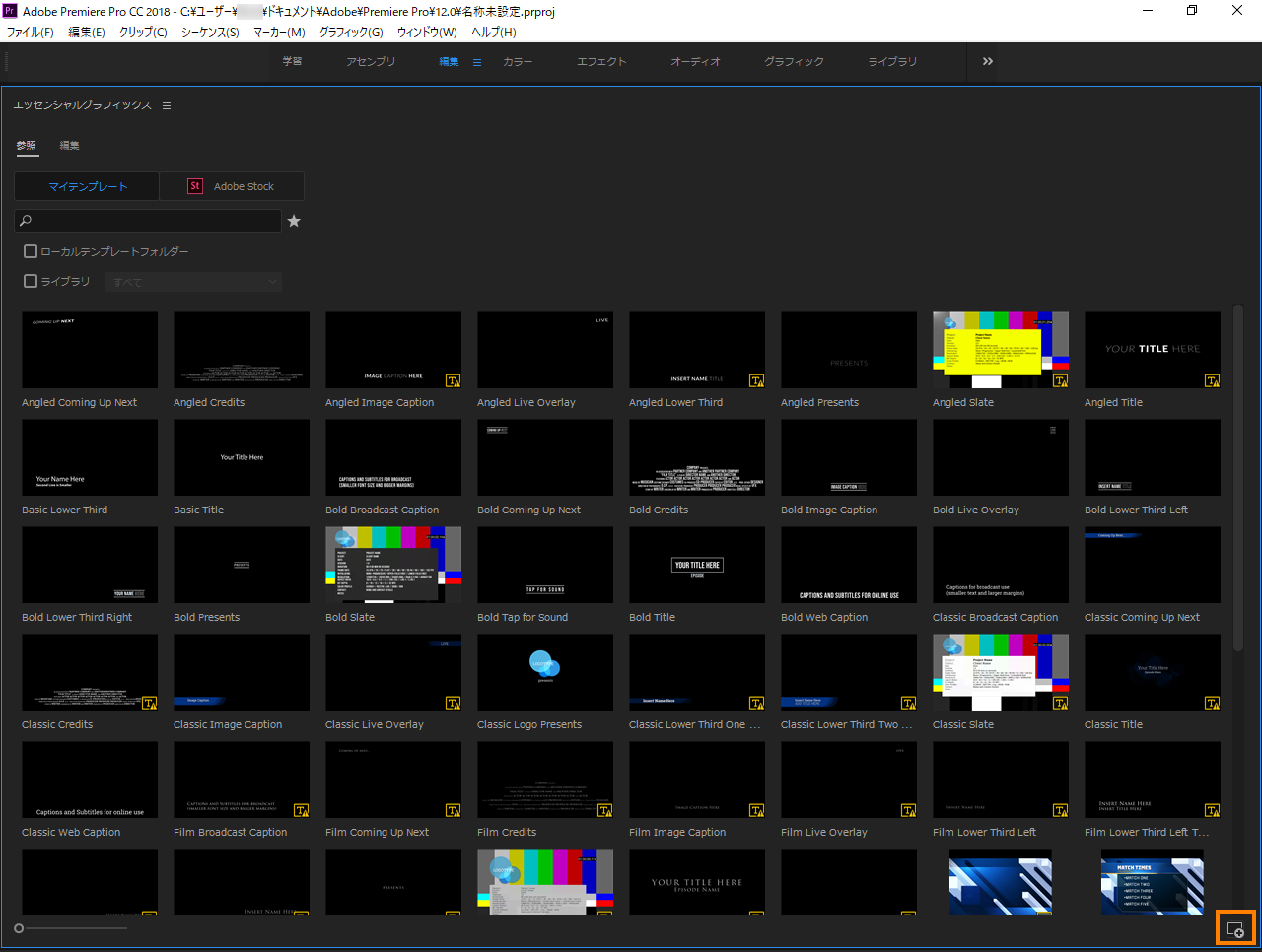Click the "Bold Web Caption" label
Screen dimensions: 1262x952
pos(824,617)
